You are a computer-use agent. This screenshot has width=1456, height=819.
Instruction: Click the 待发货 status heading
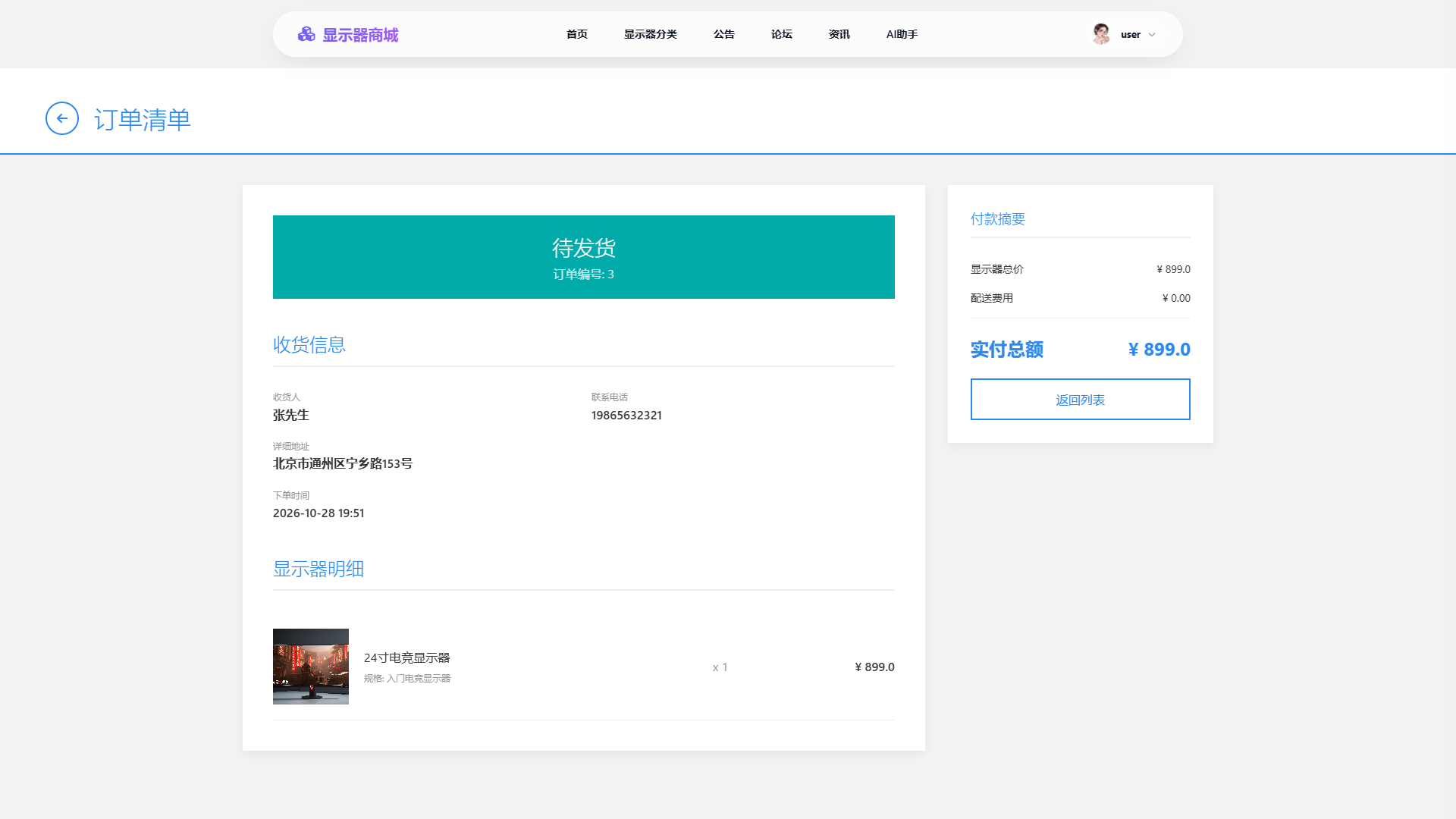[584, 248]
